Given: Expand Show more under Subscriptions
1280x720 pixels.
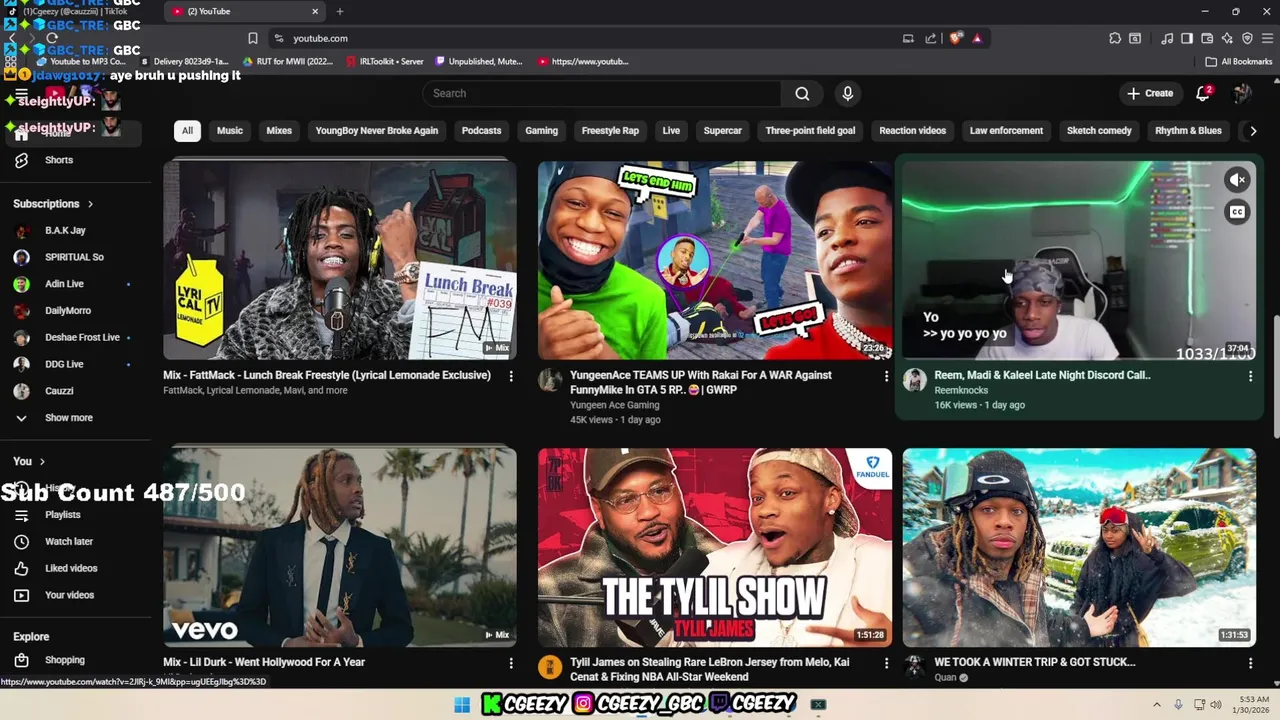Looking at the screenshot, I should coord(68,418).
